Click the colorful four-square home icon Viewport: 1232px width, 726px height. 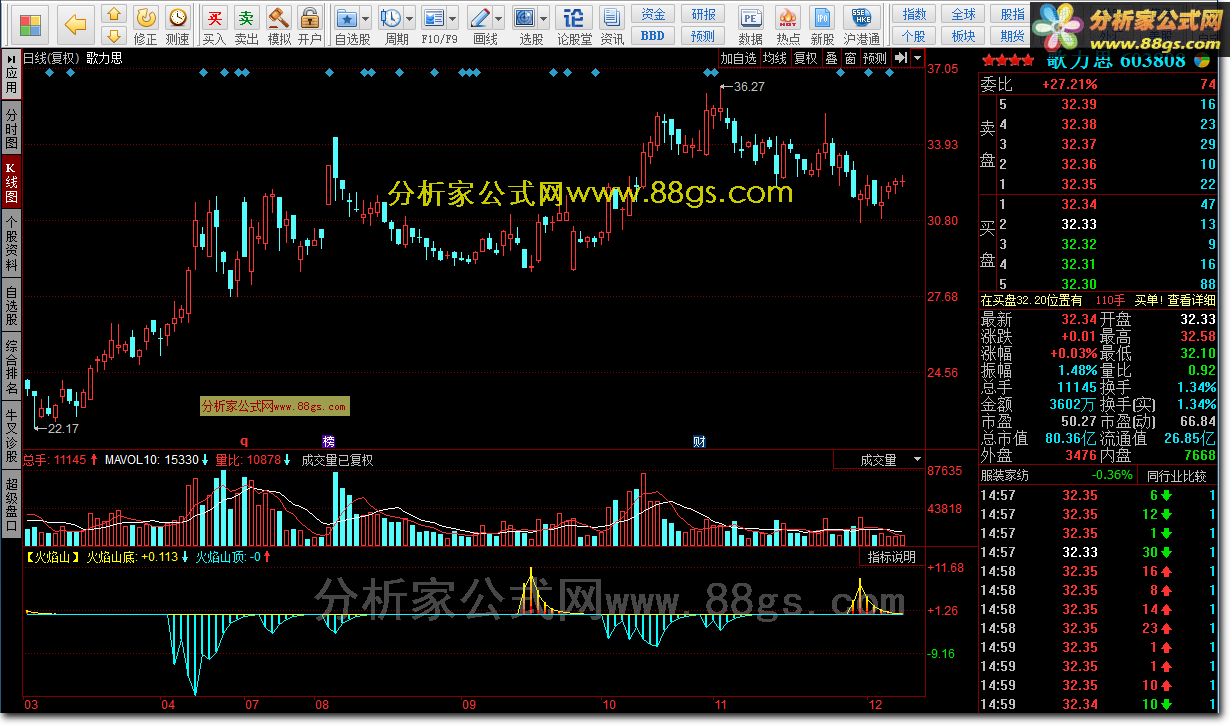coord(30,23)
